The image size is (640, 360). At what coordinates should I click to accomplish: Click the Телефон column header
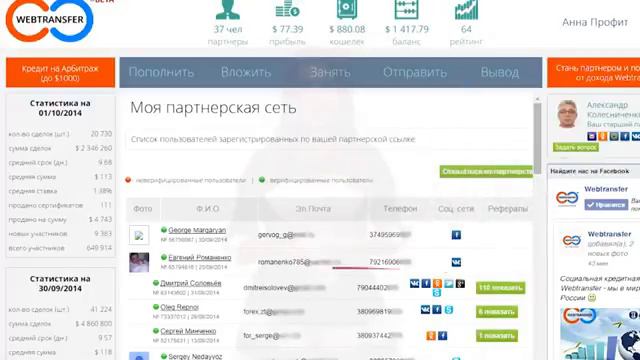pyautogui.click(x=400, y=209)
